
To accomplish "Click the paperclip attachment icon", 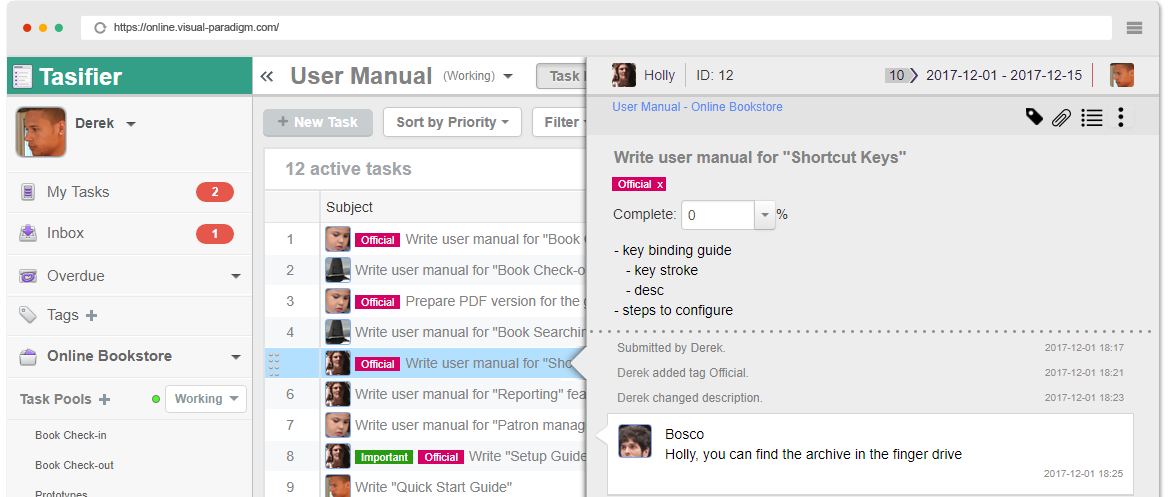I will (x=1062, y=118).
